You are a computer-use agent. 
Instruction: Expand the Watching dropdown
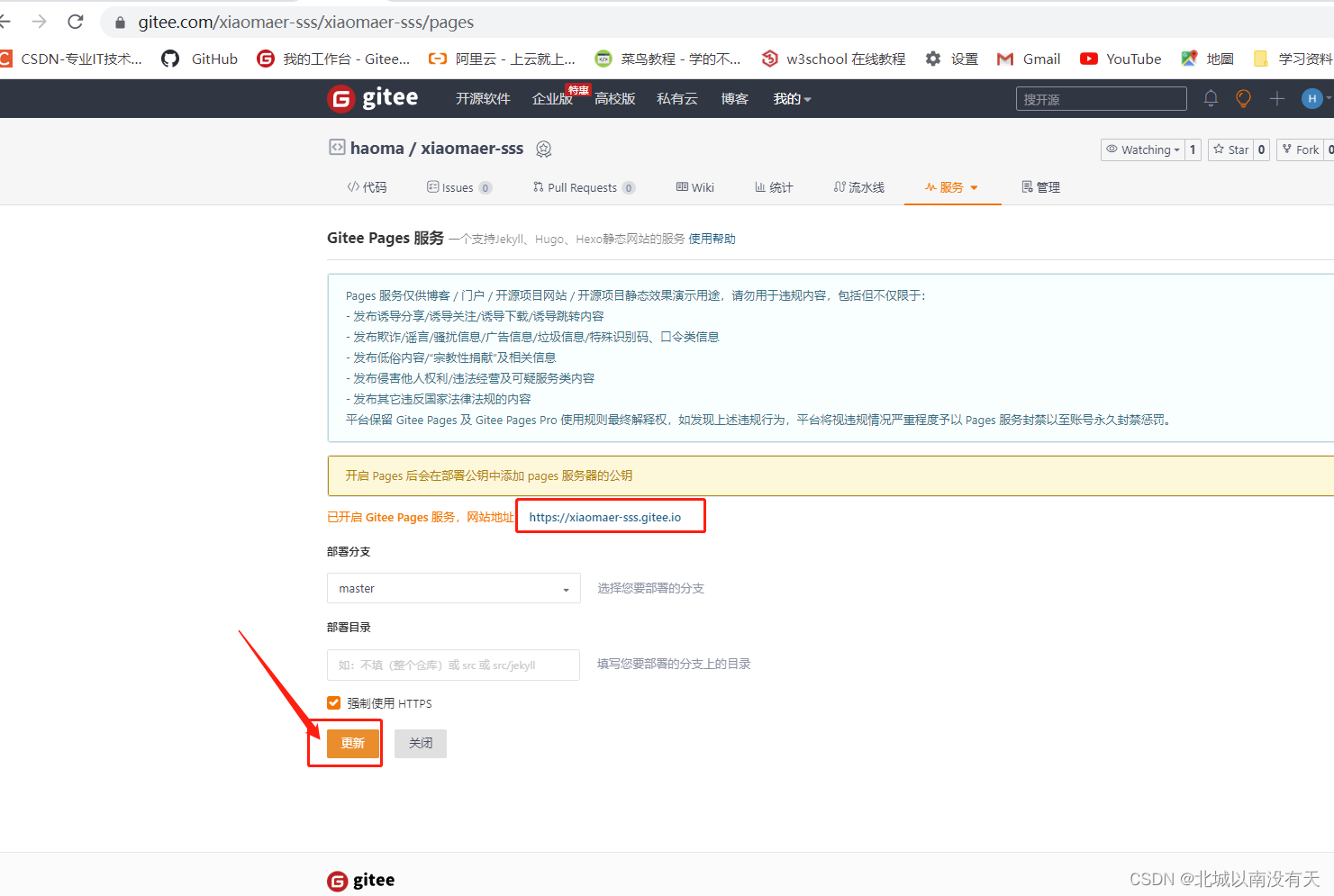(x=1142, y=149)
